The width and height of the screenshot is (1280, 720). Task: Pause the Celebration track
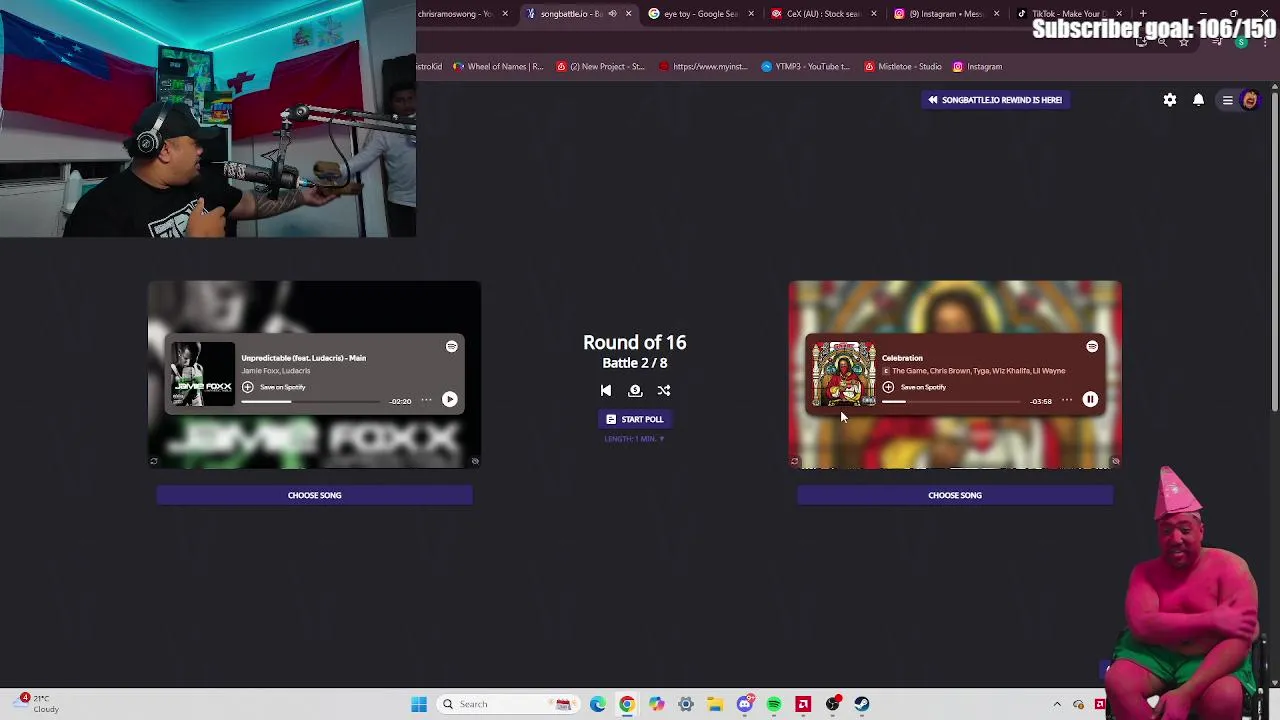pyautogui.click(x=1090, y=399)
